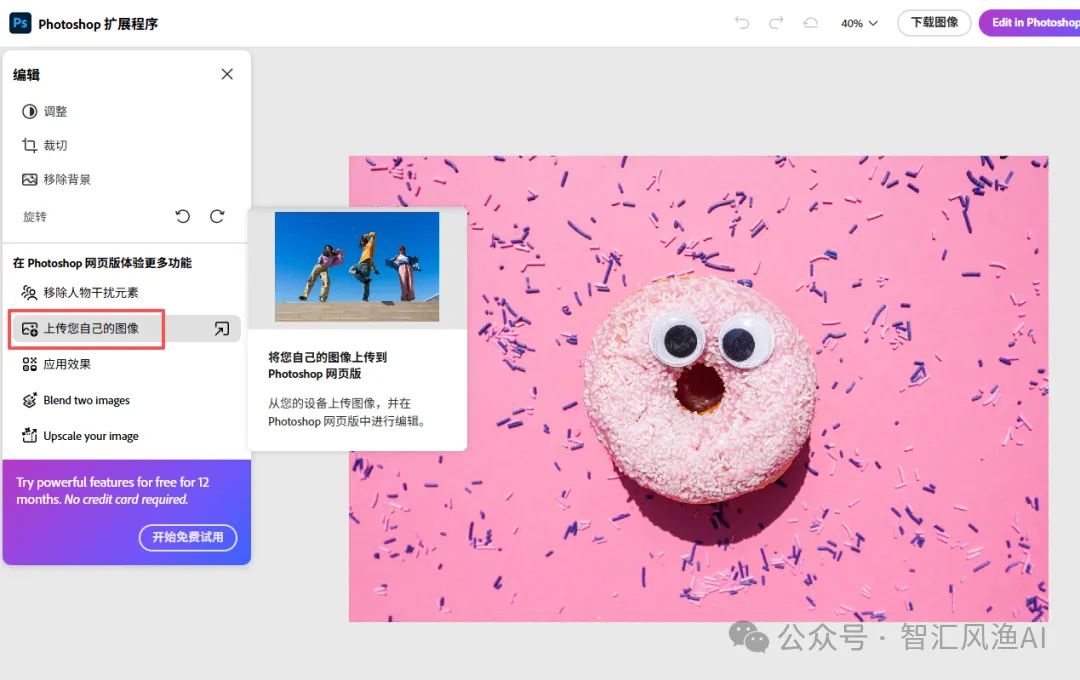Screen dimensions: 1080x680
Task: Close the 编辑 panel
Action: pos(227,74)
